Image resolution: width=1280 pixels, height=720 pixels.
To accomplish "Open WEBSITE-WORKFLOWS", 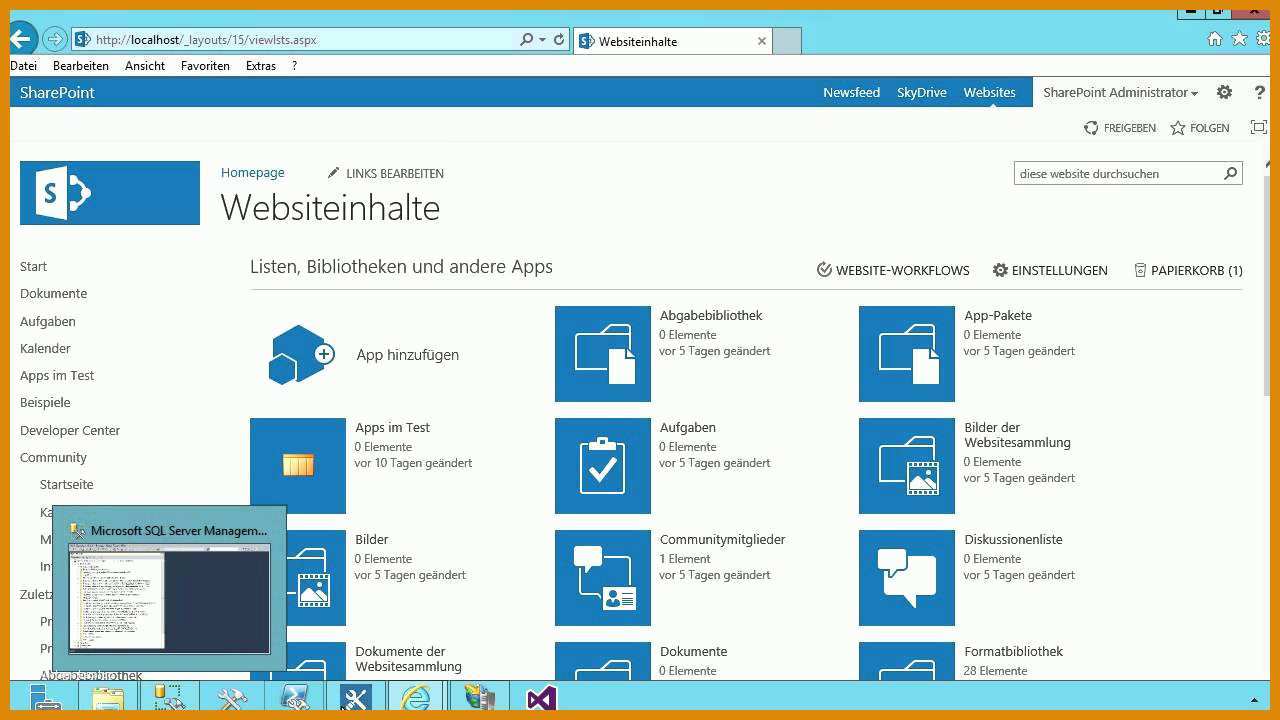I will [x=893, y=270].
